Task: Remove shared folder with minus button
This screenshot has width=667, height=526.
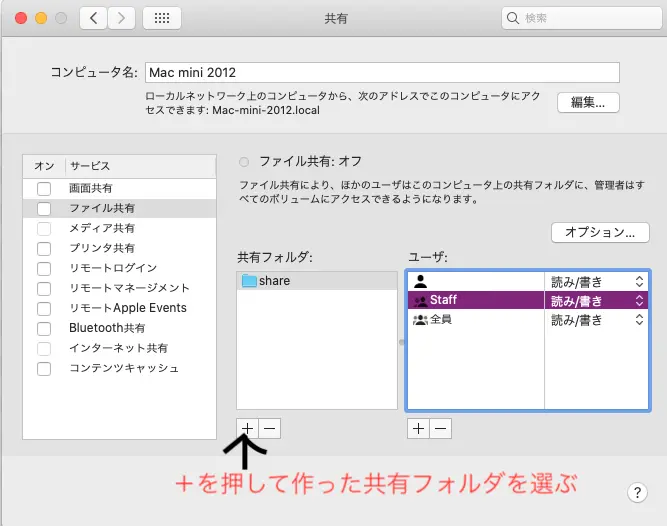Action: click(270, 428)
